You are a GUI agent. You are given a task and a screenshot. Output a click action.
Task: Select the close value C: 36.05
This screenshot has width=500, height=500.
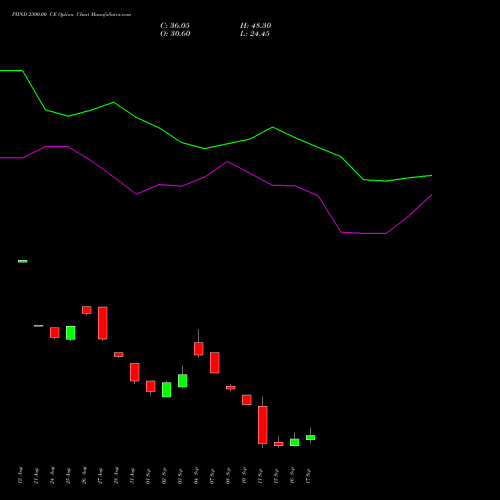point(175,26)
